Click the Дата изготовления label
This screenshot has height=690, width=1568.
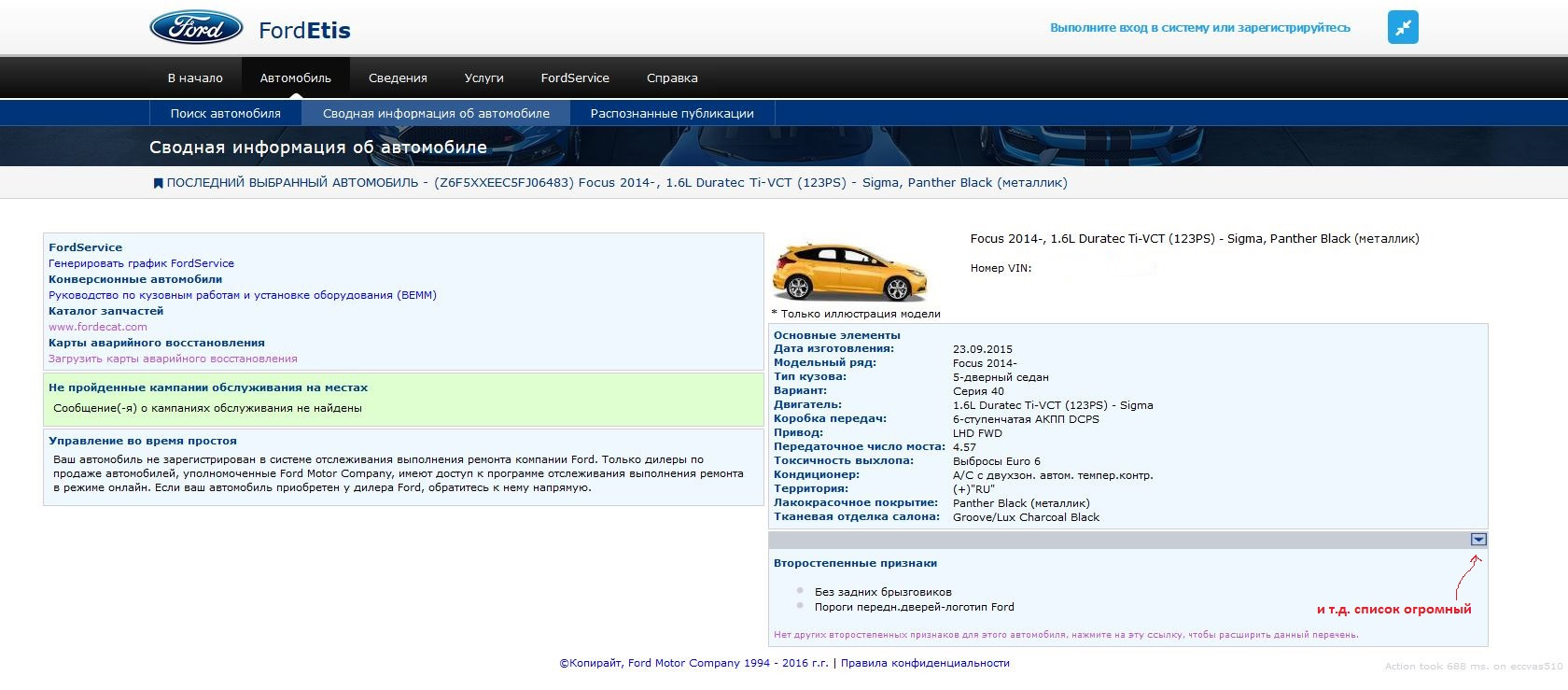click(x=833, y=349)
